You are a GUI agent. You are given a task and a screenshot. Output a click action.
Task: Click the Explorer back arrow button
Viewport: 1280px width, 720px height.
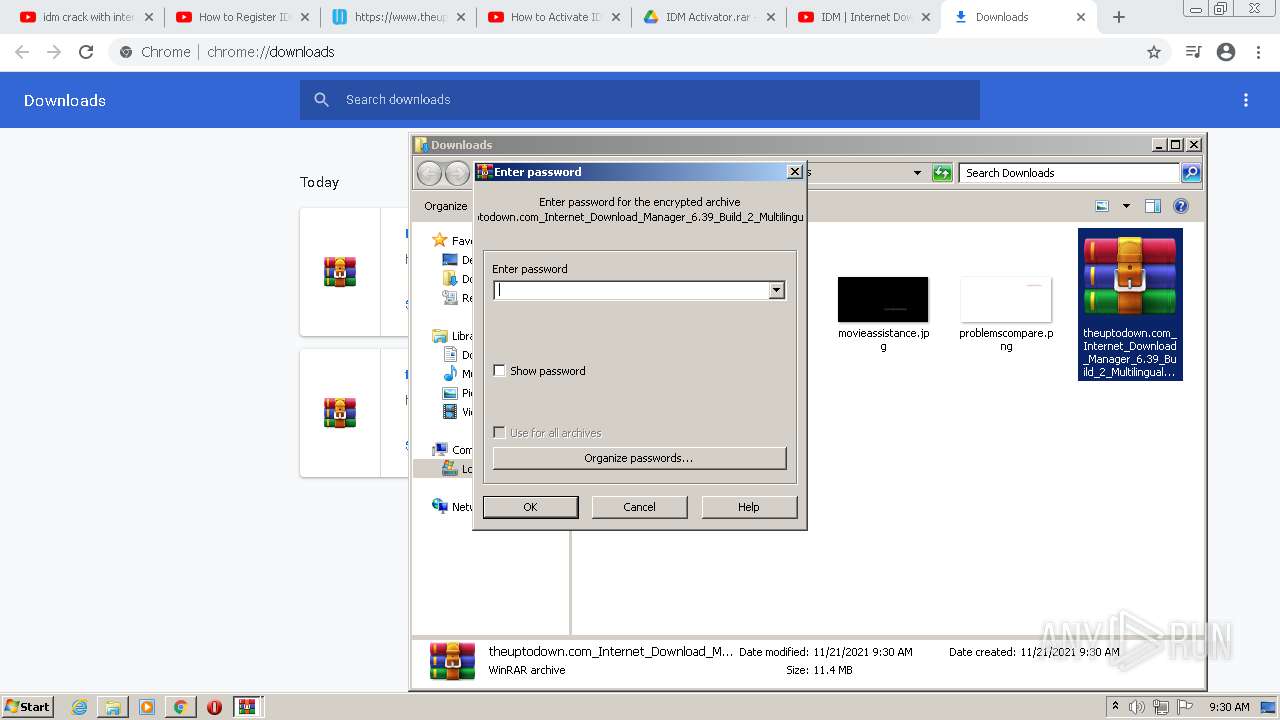click(430, 173)
